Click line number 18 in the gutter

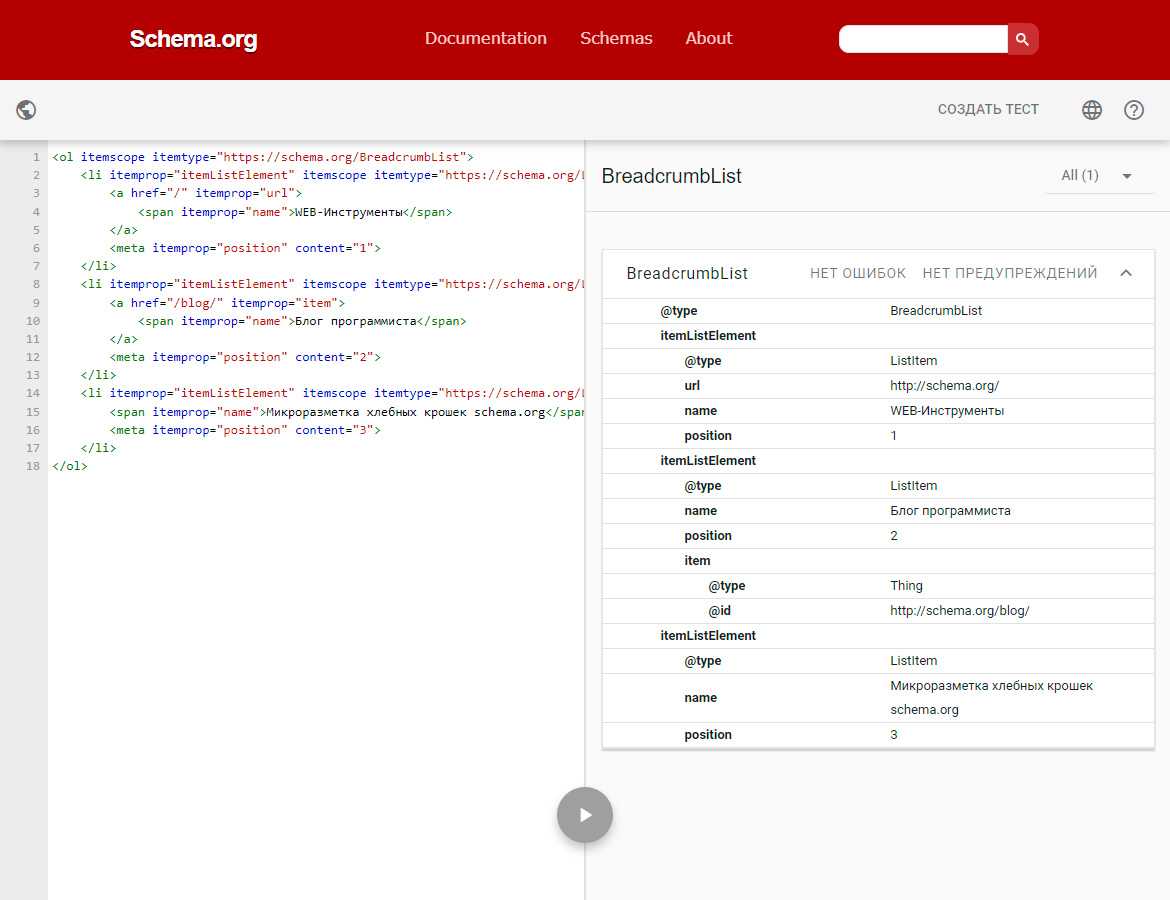point(33,466)
